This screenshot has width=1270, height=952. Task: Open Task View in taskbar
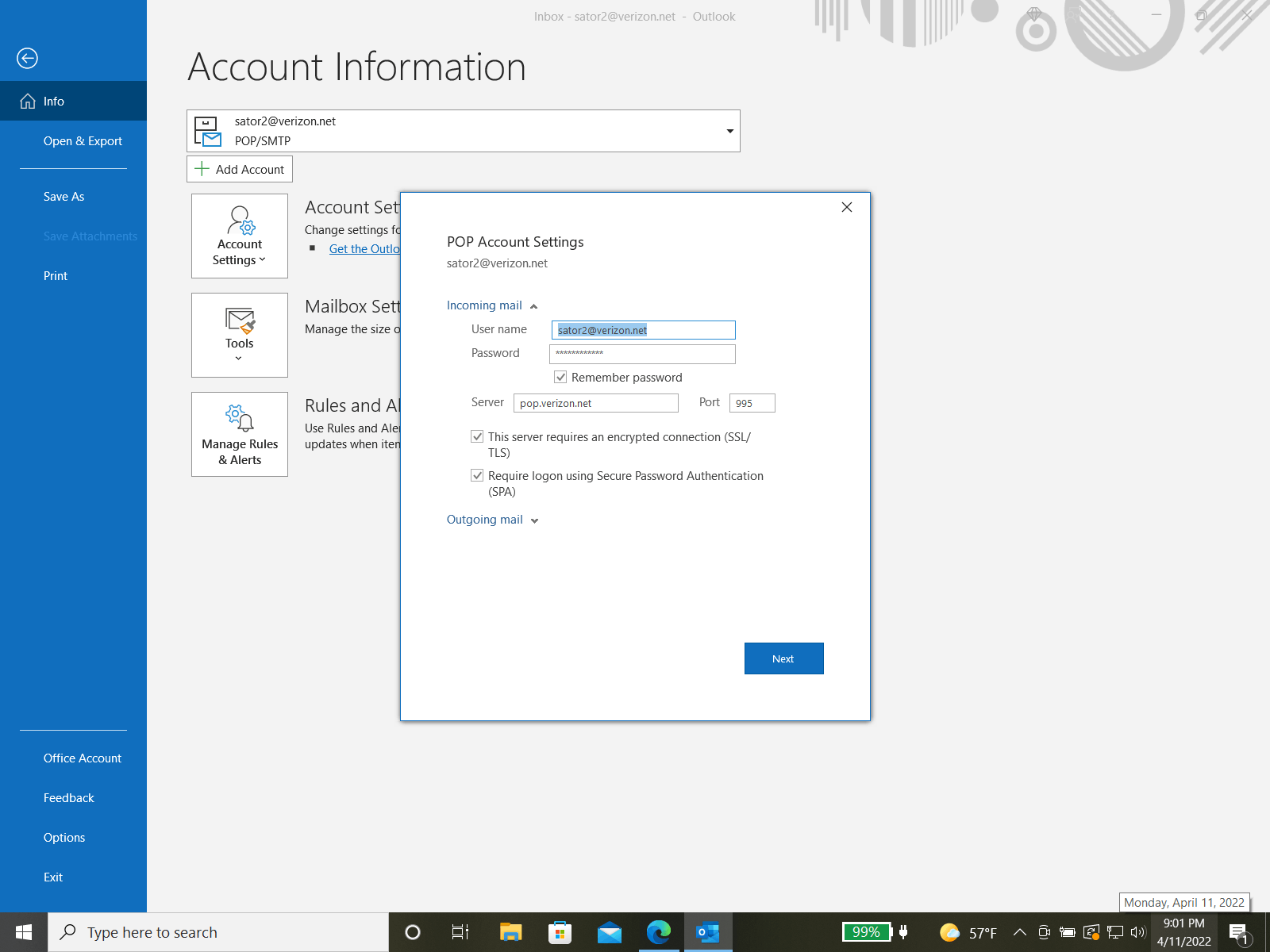tap(460, 932)
